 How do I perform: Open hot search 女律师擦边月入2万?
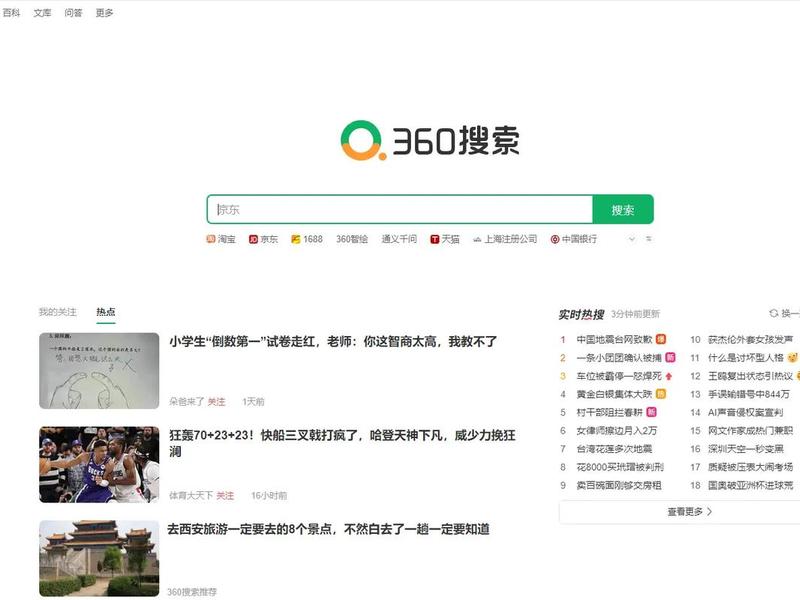click(x=617, y=431)
